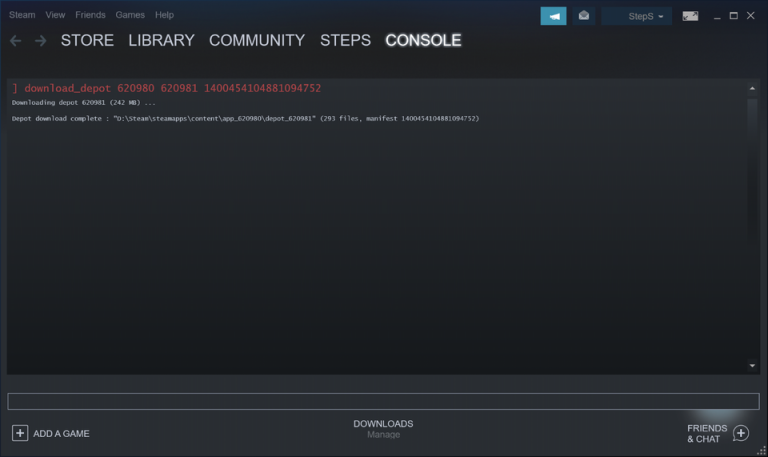Image resolution: width=768 pixels, height=457 pixels.
Task: Go to the LIBRARY tab
Action: [x=161, y=40]
